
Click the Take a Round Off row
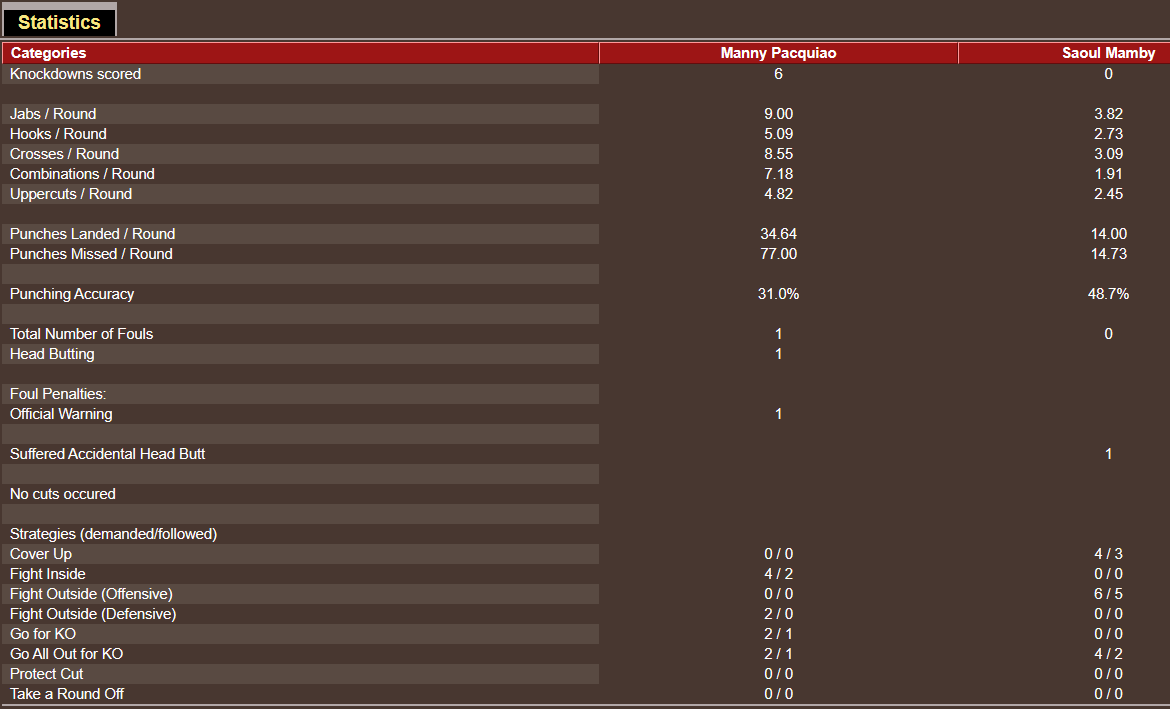66,693
